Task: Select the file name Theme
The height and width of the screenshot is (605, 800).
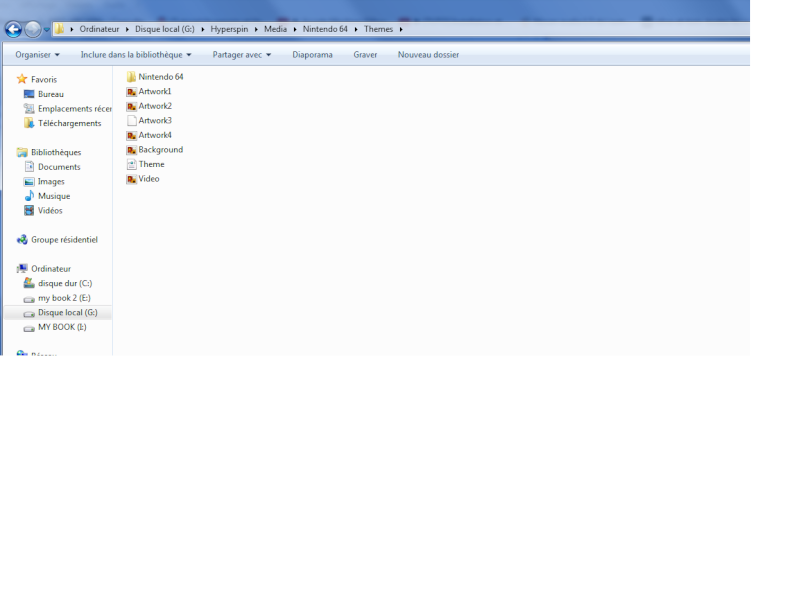Action: (x=152, y=164)
